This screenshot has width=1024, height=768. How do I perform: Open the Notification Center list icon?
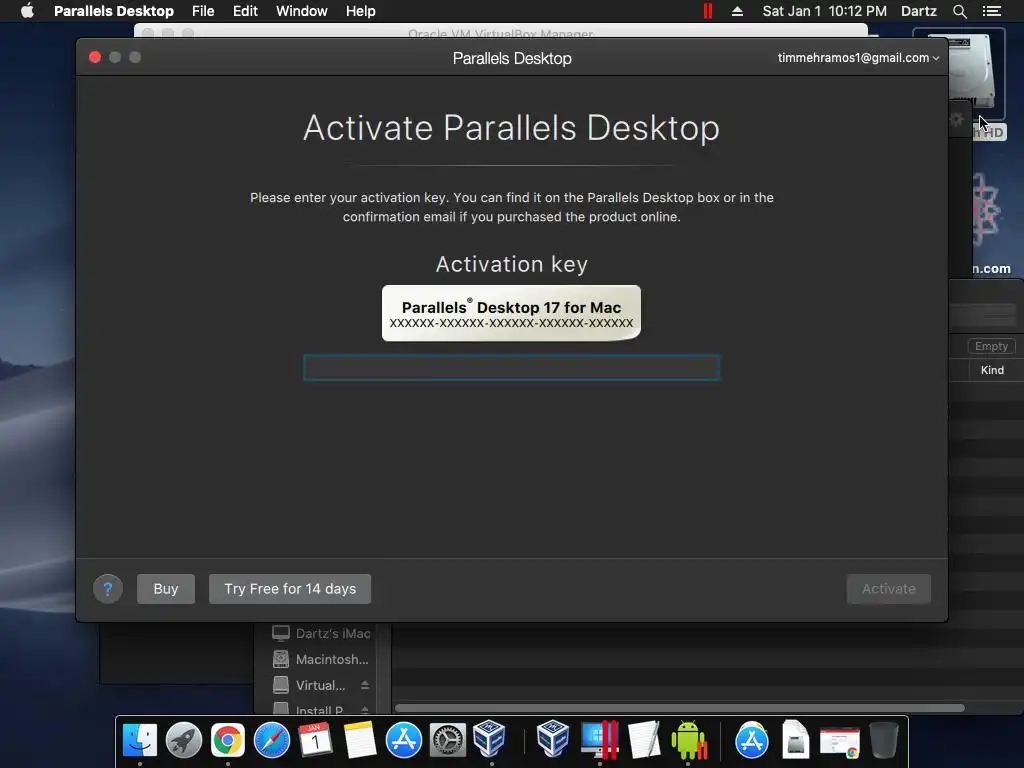tap(992, 11)
